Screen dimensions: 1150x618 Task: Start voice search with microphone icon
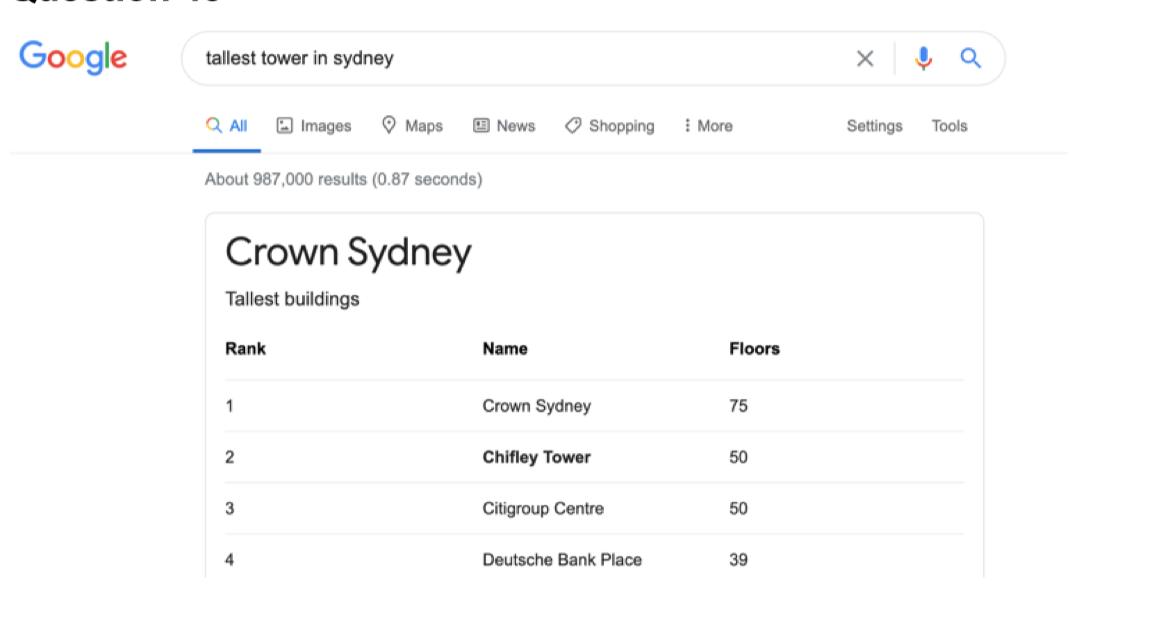[923, 59]
